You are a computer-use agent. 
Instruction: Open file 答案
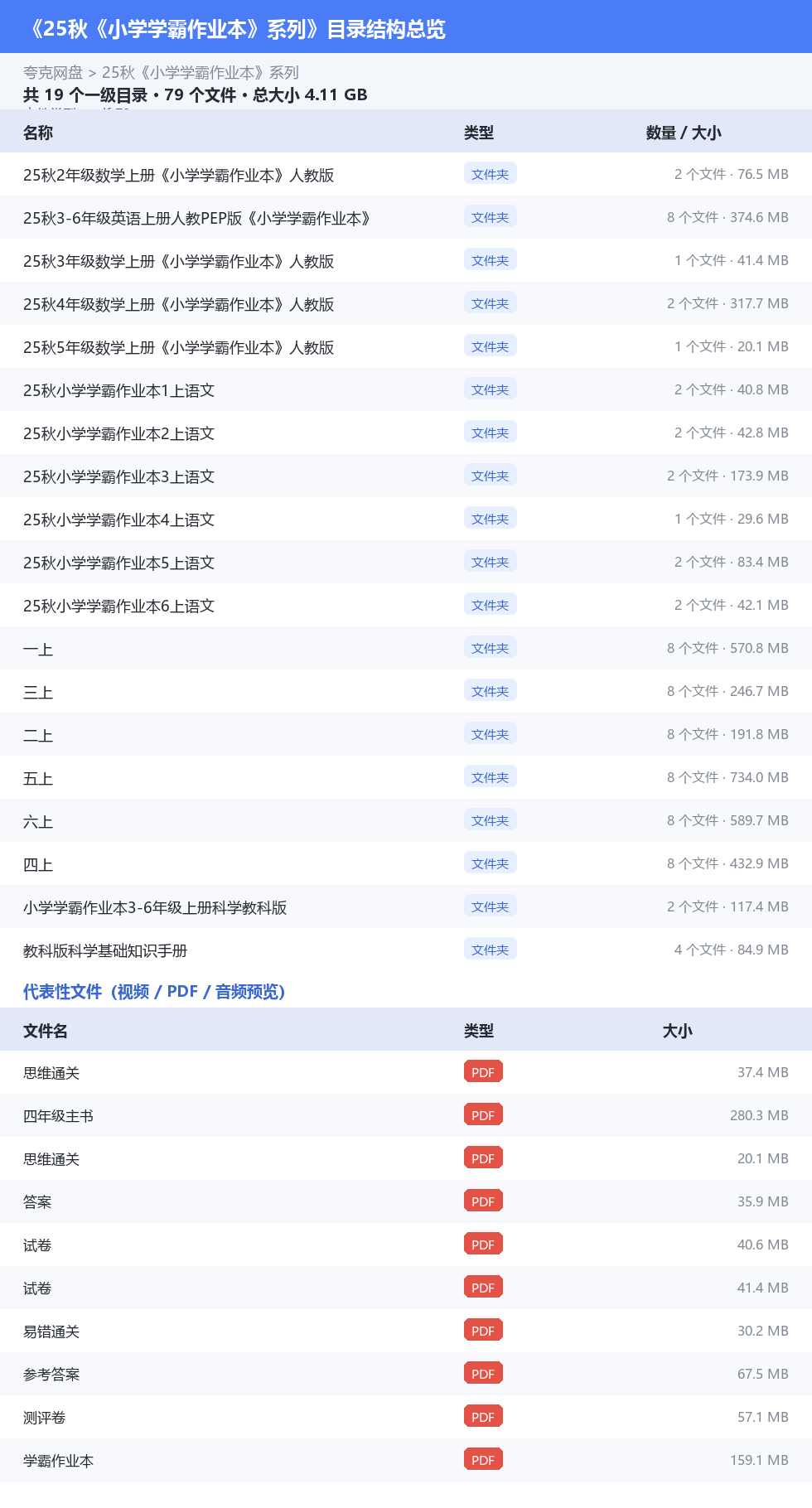(x=37, y=1202)
